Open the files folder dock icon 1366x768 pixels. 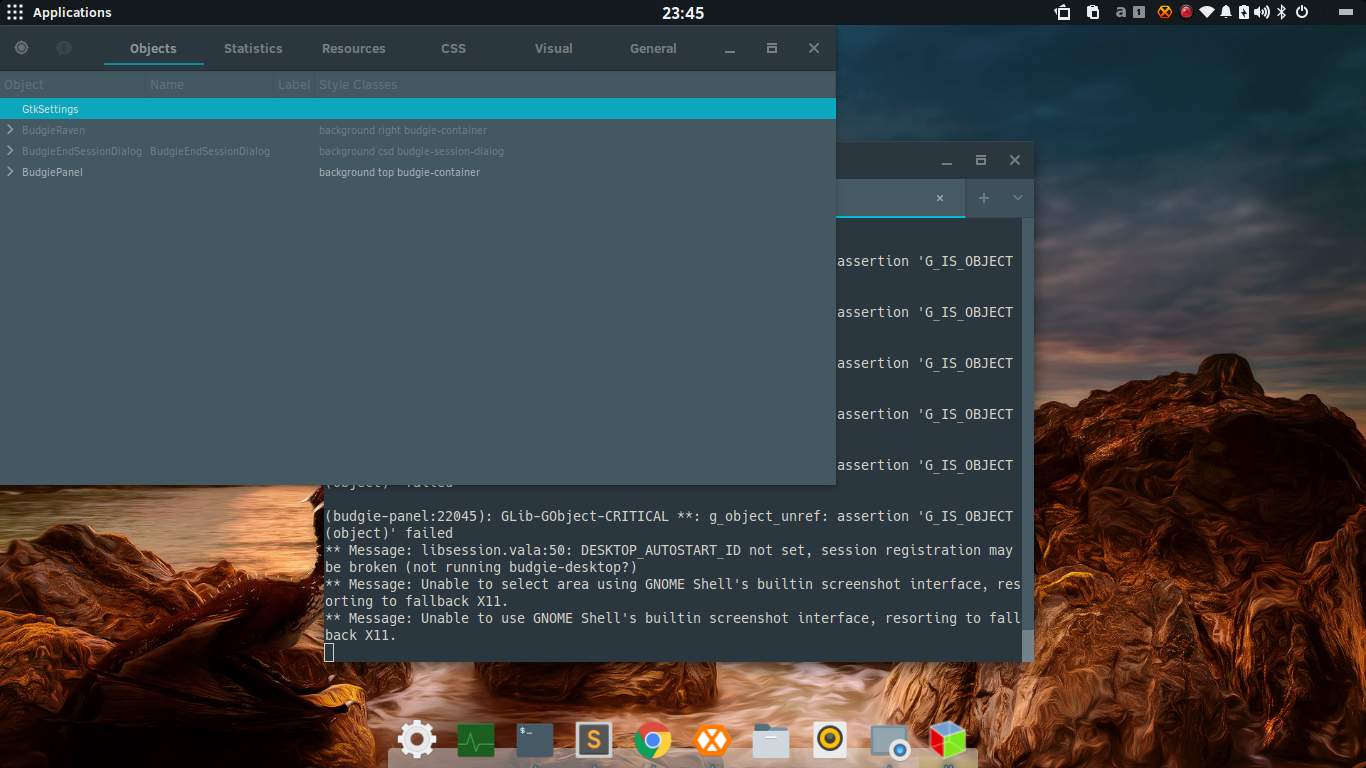point(771,740)
